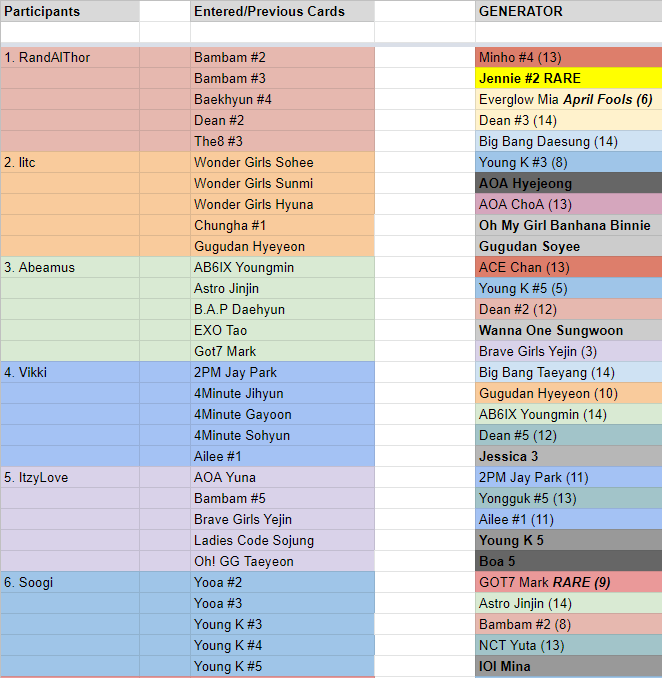The width and height of the screenshot is (662, 678).
Task: Select the 'Jessica 3' cell
Action: [x=569, y=457]
